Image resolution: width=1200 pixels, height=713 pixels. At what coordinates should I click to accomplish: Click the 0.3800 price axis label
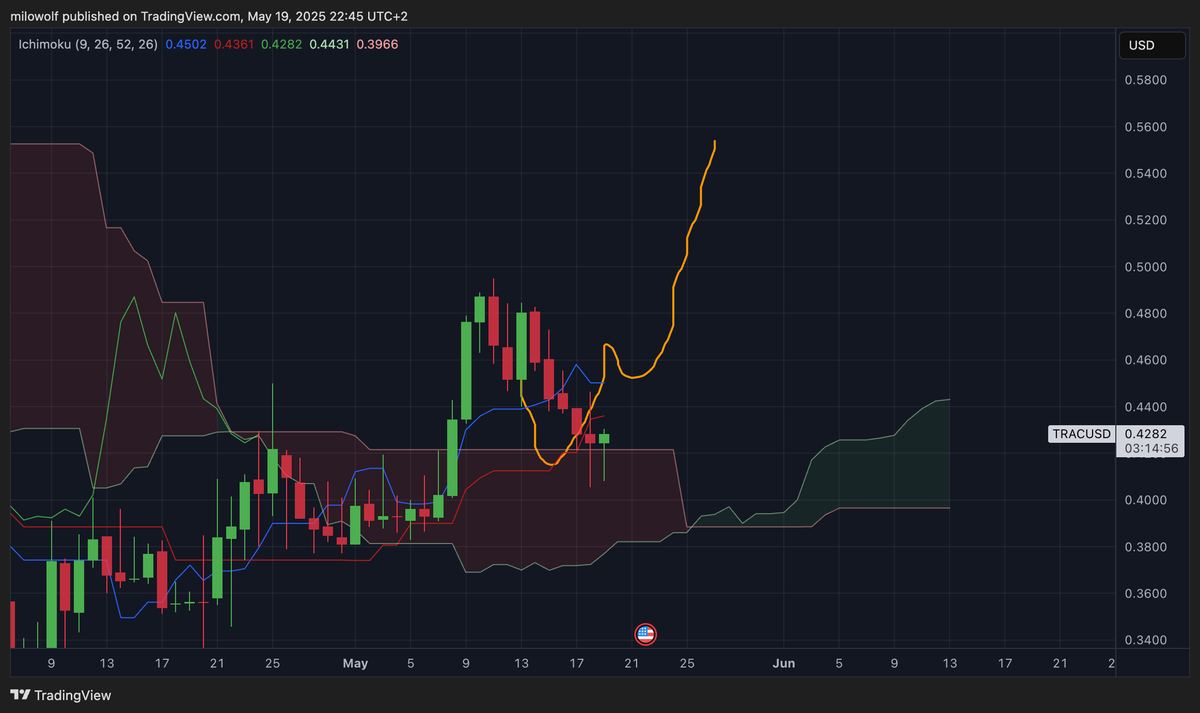[x=1145, y=547]
